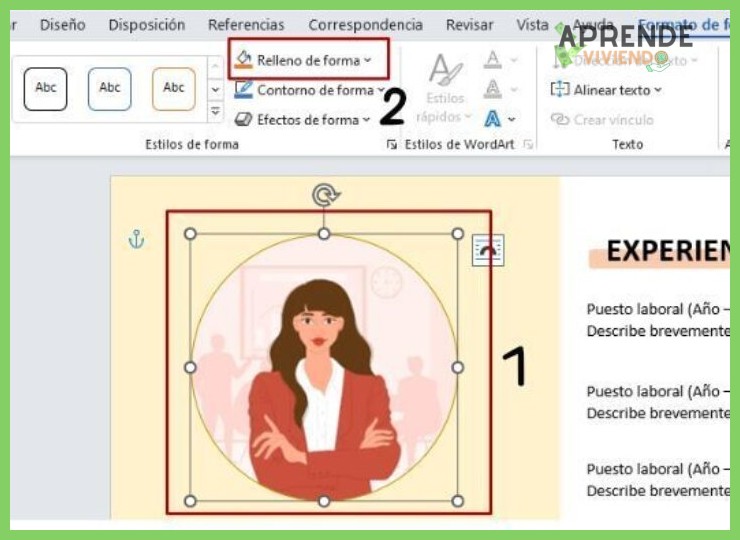This screenshot has height=540, width=740.
Task: Open the layout options button beside the picture
Action: click(488, 250)
